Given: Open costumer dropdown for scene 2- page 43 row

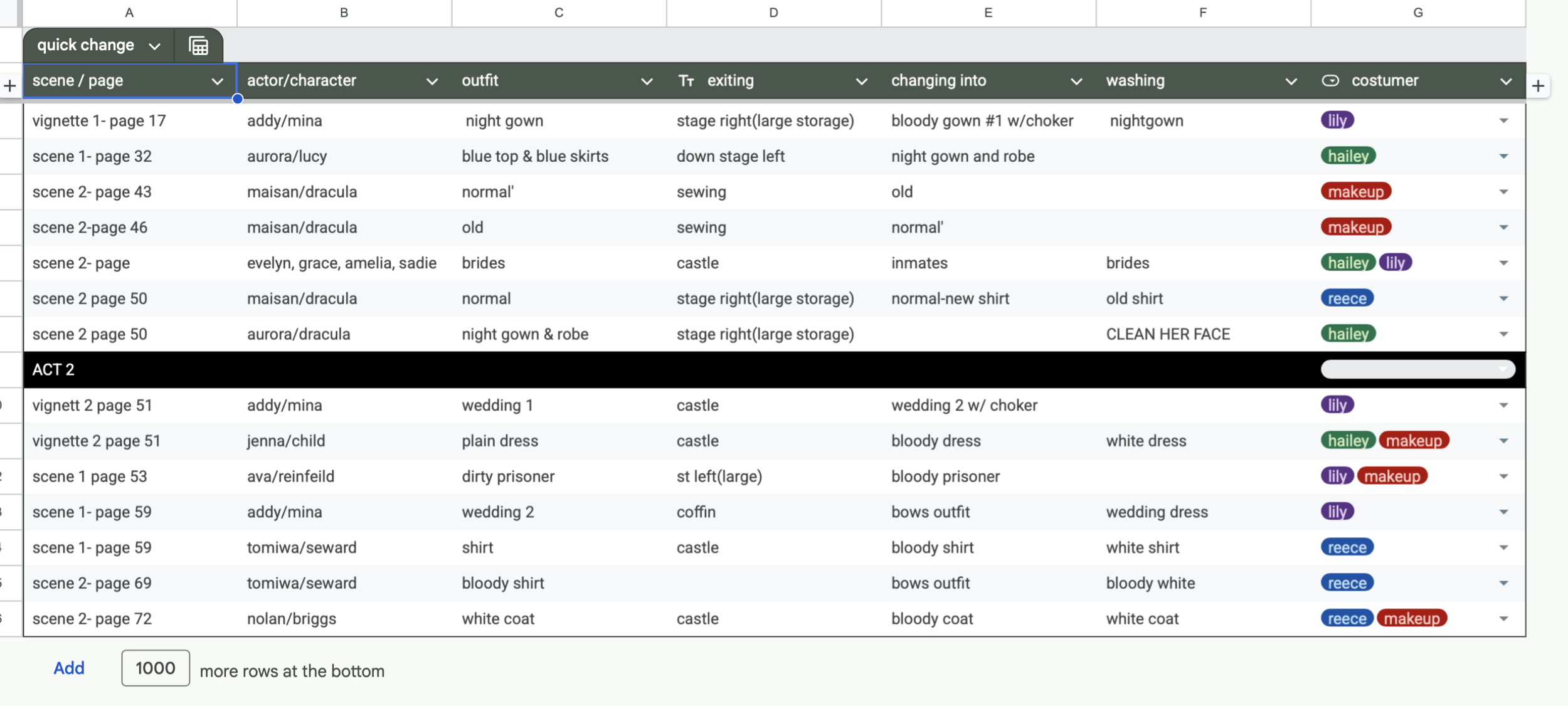Looking at the screenshot, I should [x=1503, y=192].
